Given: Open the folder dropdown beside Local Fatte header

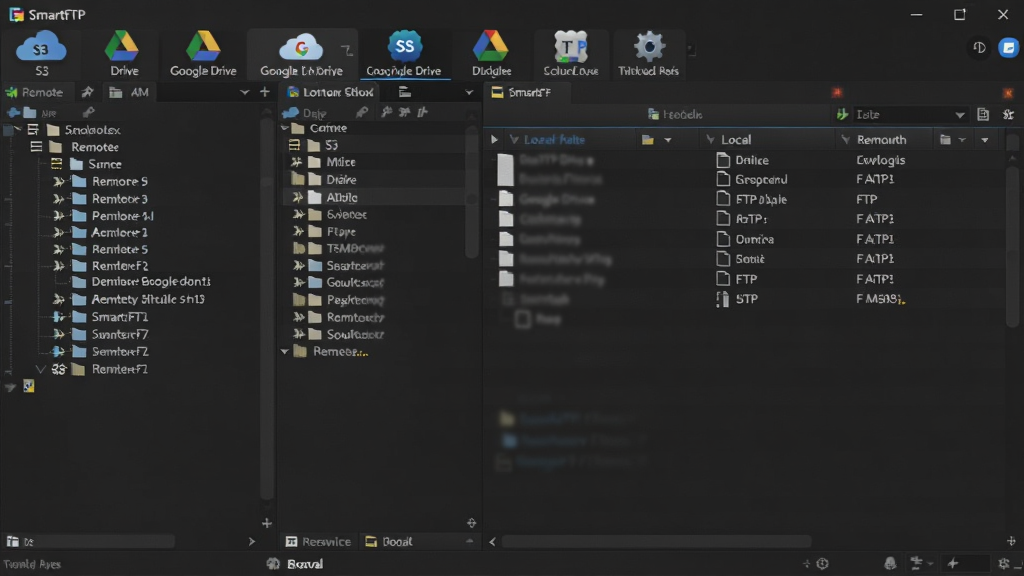Looking at the screenshot, I should point(667,140).
